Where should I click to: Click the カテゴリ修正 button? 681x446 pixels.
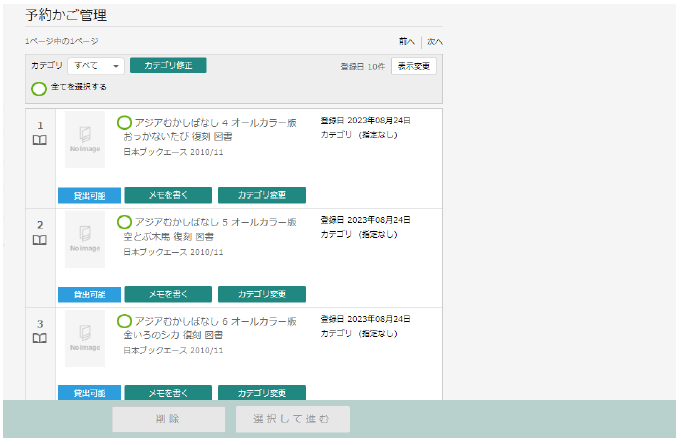168,66
